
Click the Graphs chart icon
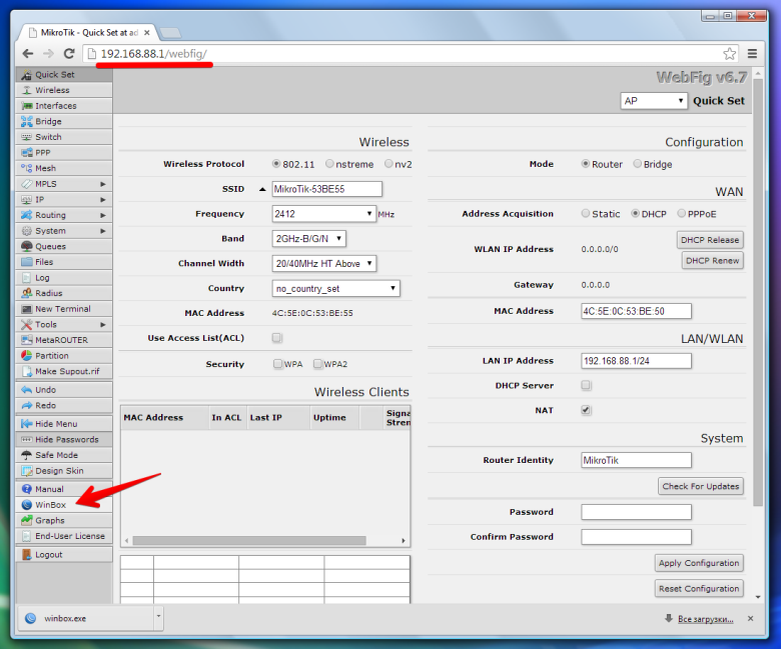click(x=27, y=520)
